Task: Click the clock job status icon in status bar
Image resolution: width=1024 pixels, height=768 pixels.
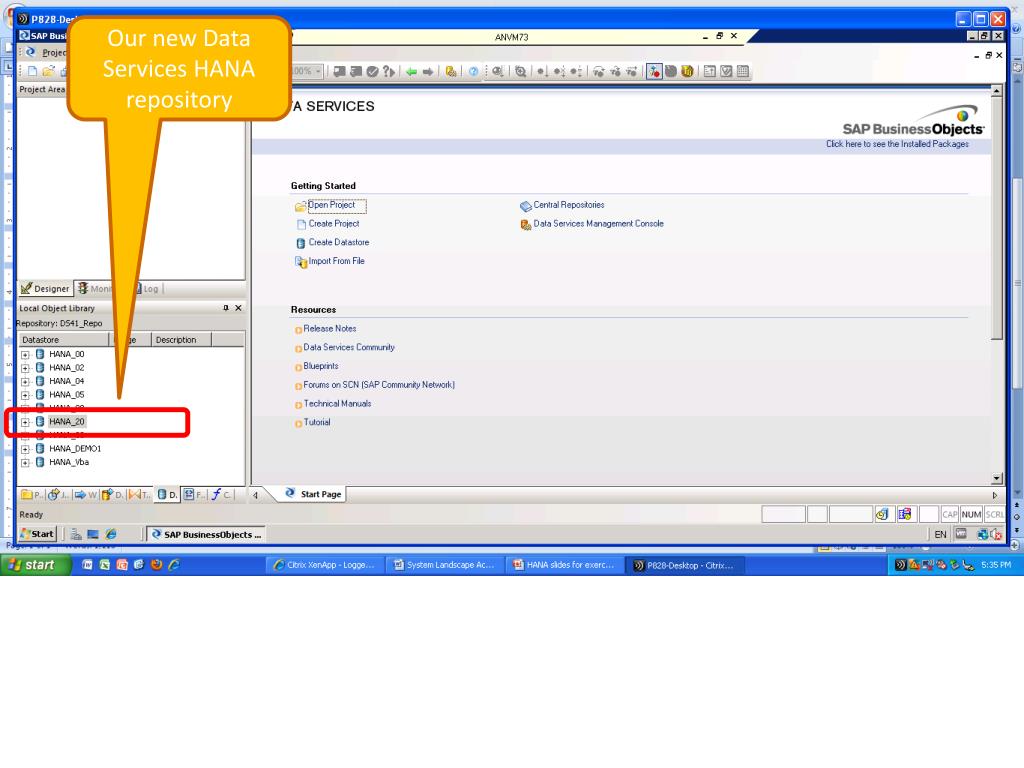Action: [882, 515]
